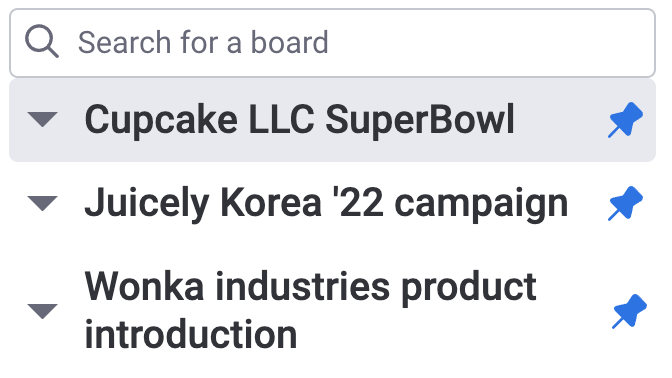Unpin the Juicely Korea '22 campaign board
The image size is (672, 378).
[625, 203]
